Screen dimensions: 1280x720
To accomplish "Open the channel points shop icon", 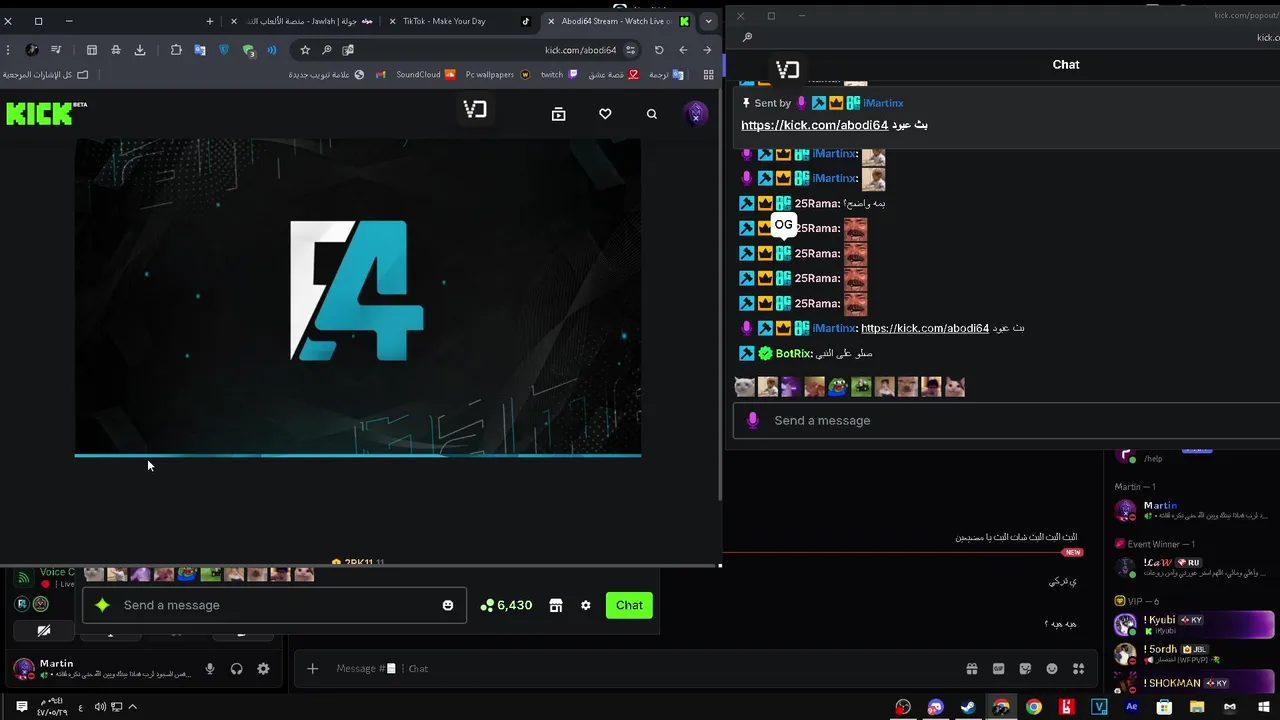I will point(556,605).
